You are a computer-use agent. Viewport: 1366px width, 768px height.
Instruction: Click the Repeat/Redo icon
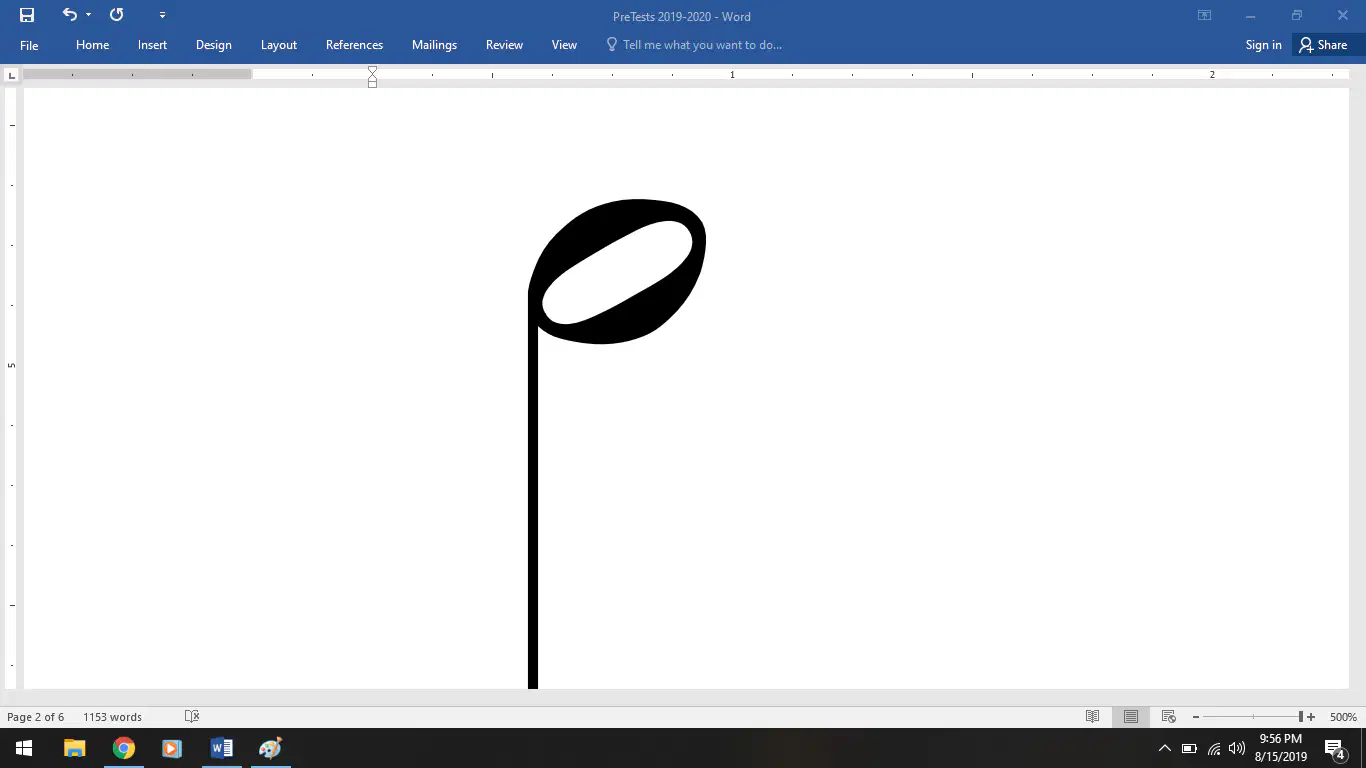[116, 15]
